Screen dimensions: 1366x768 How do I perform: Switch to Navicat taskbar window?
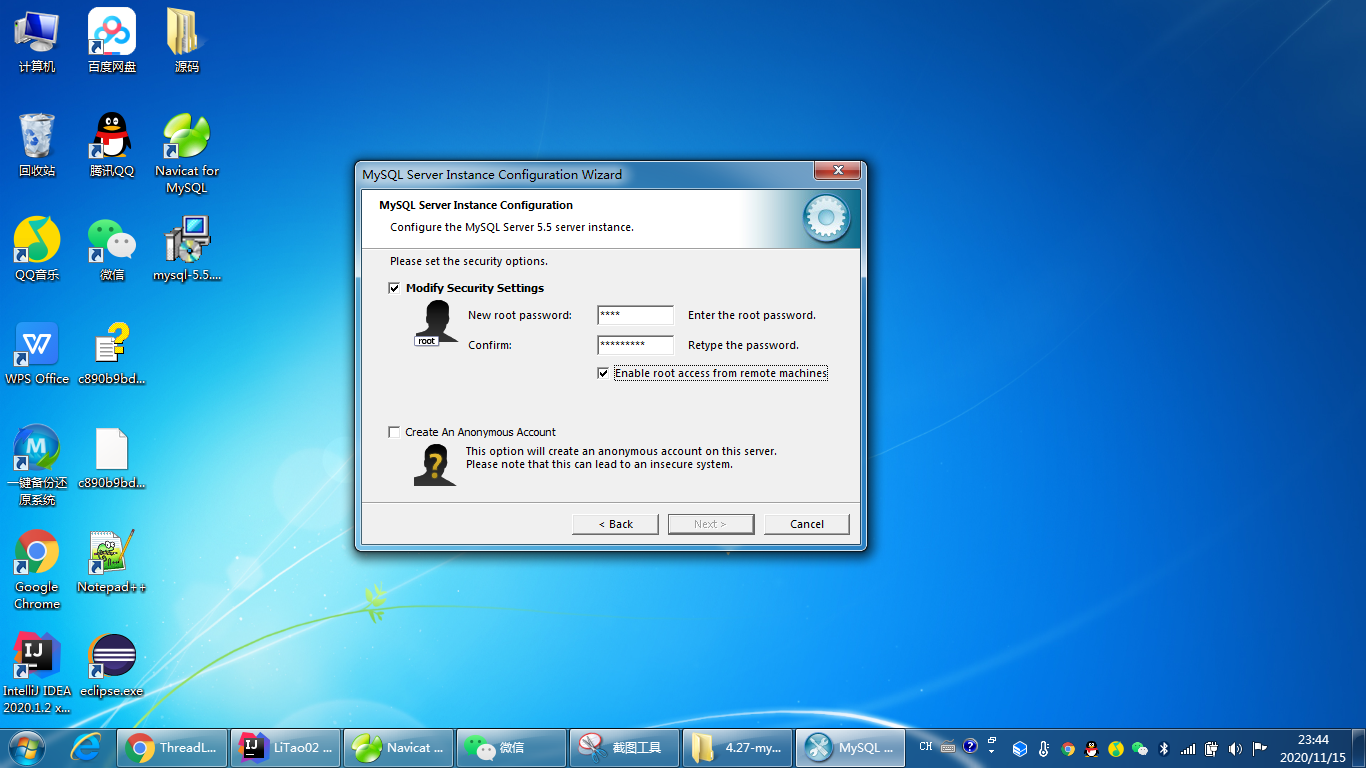(x=398, y=747)
